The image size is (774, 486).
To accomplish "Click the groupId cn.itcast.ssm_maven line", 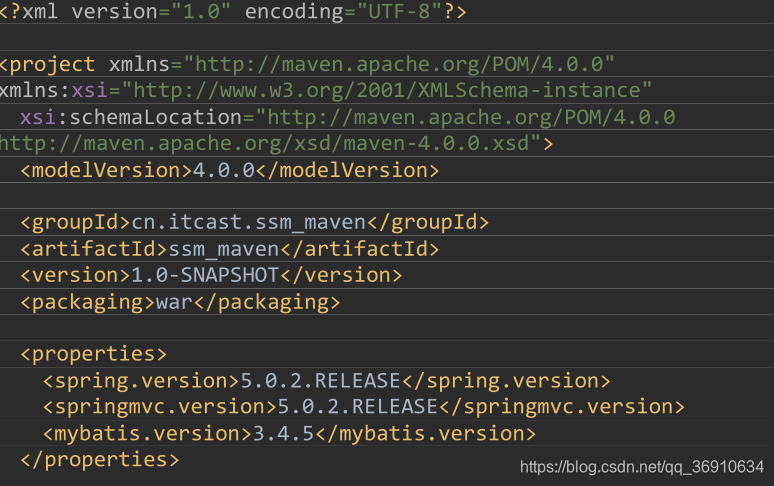I will pyautogui.click(x=255, y=223).
